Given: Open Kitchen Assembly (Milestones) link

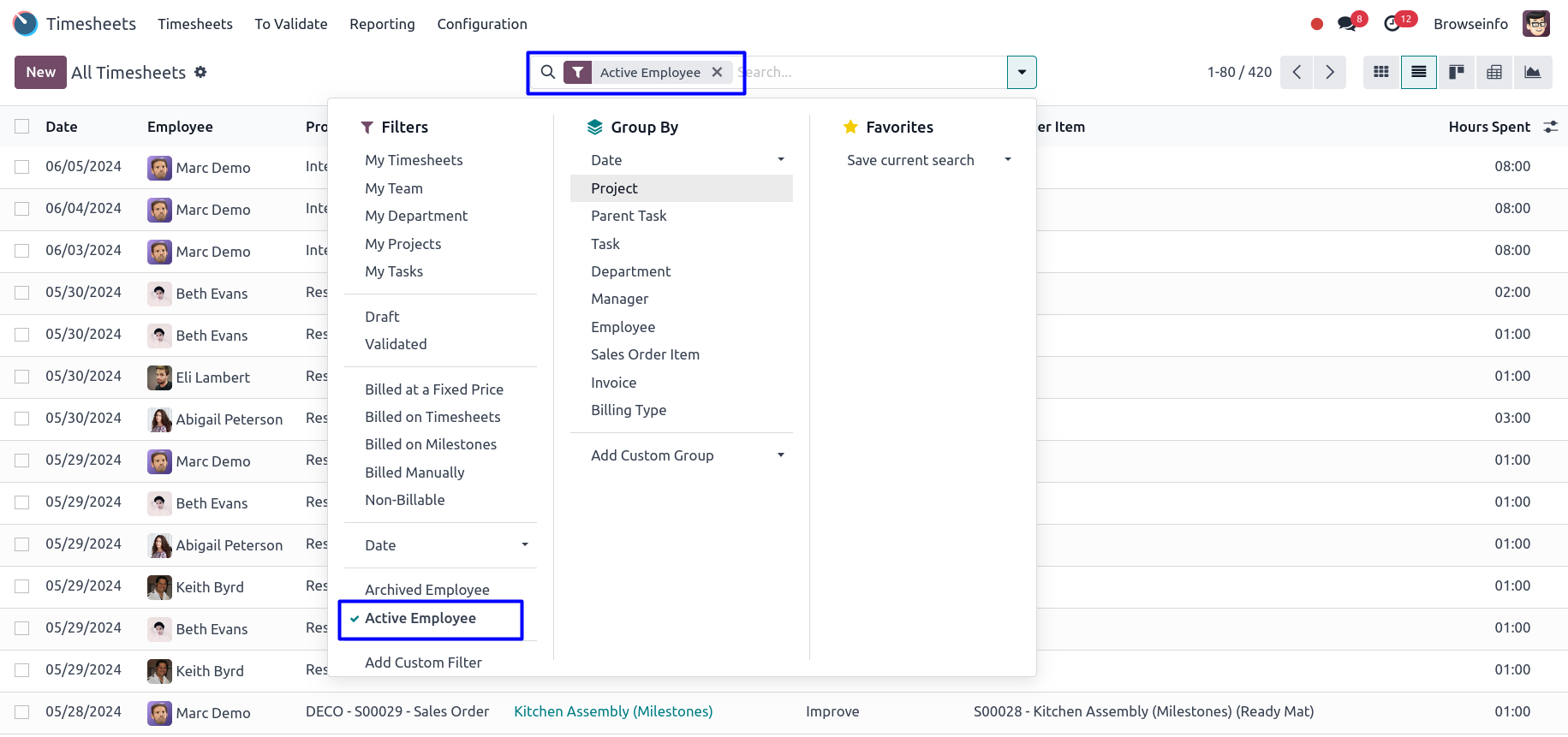Looking at the screenshot, I should pos(613,711).
